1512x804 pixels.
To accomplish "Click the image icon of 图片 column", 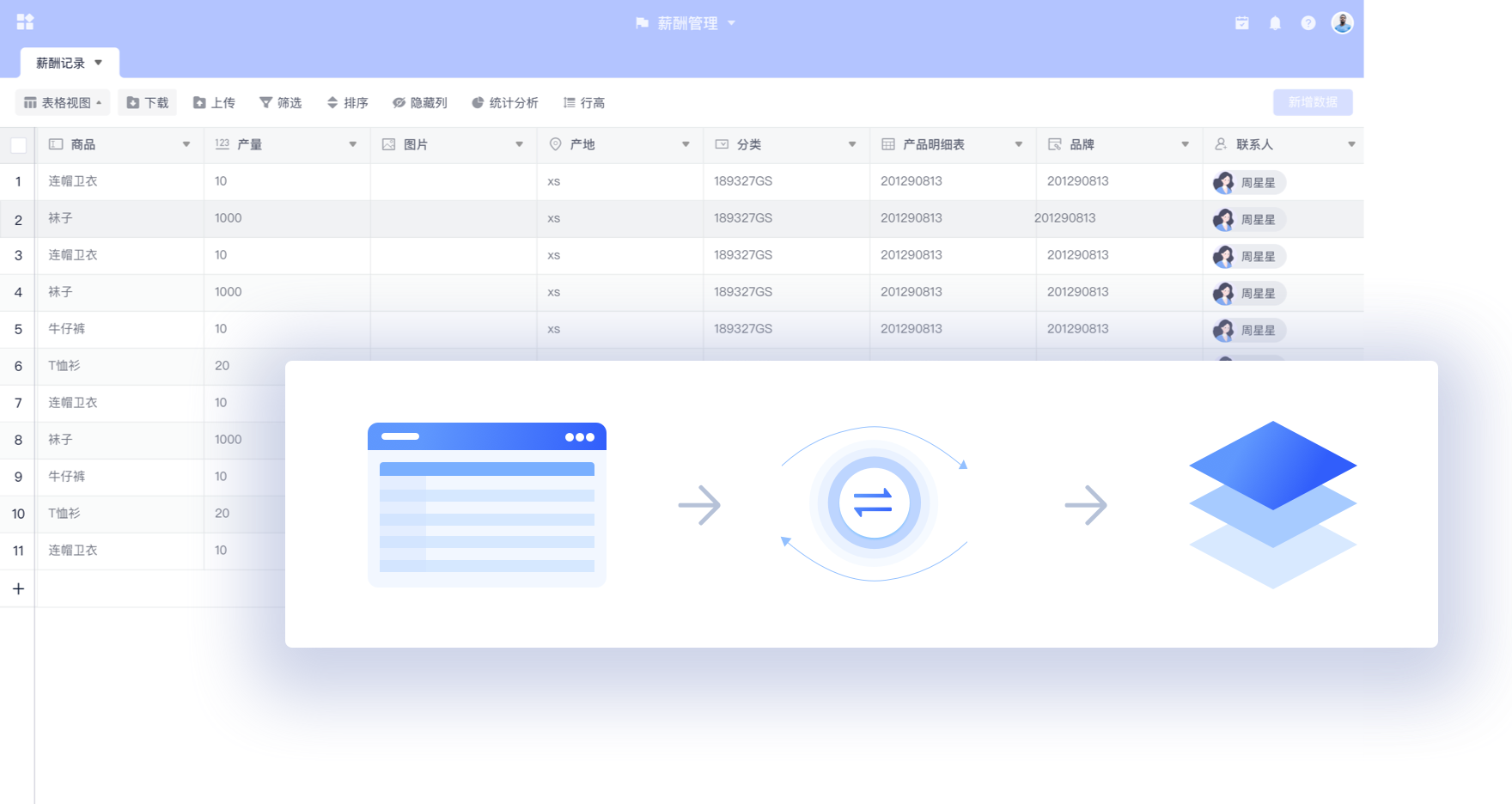I will [389, 144].
